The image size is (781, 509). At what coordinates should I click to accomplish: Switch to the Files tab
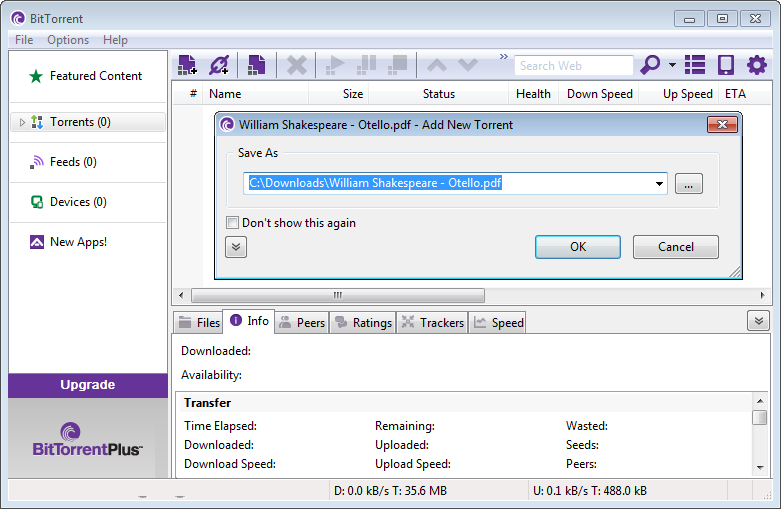[x=198, y=323]
